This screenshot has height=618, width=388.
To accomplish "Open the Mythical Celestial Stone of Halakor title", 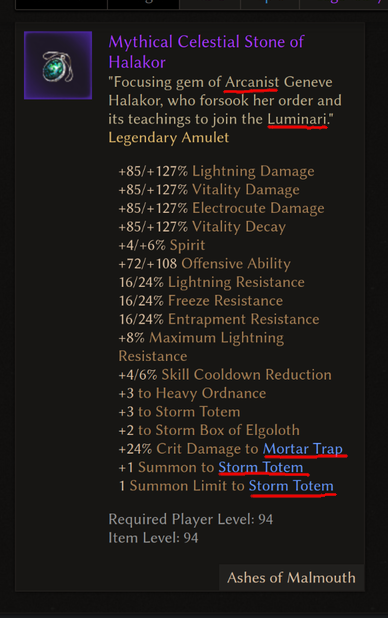I will 206,52.
